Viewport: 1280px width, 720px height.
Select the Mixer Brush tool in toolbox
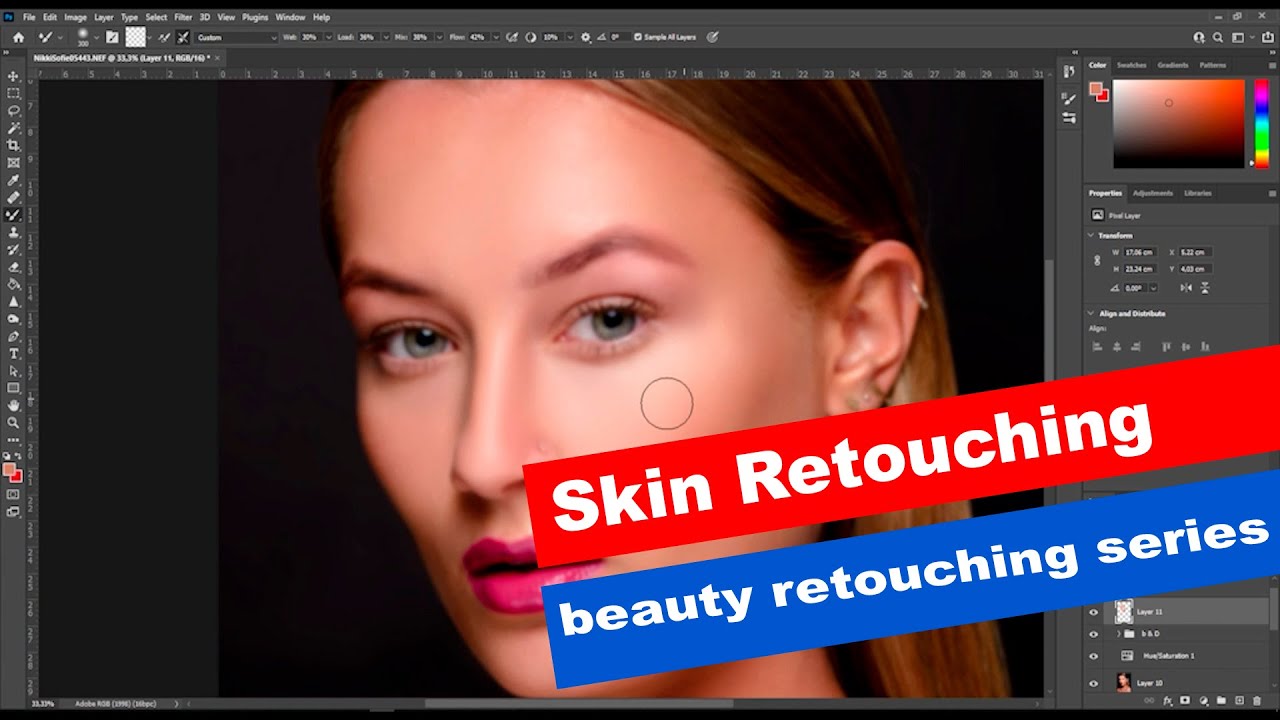tap(14, 214)
